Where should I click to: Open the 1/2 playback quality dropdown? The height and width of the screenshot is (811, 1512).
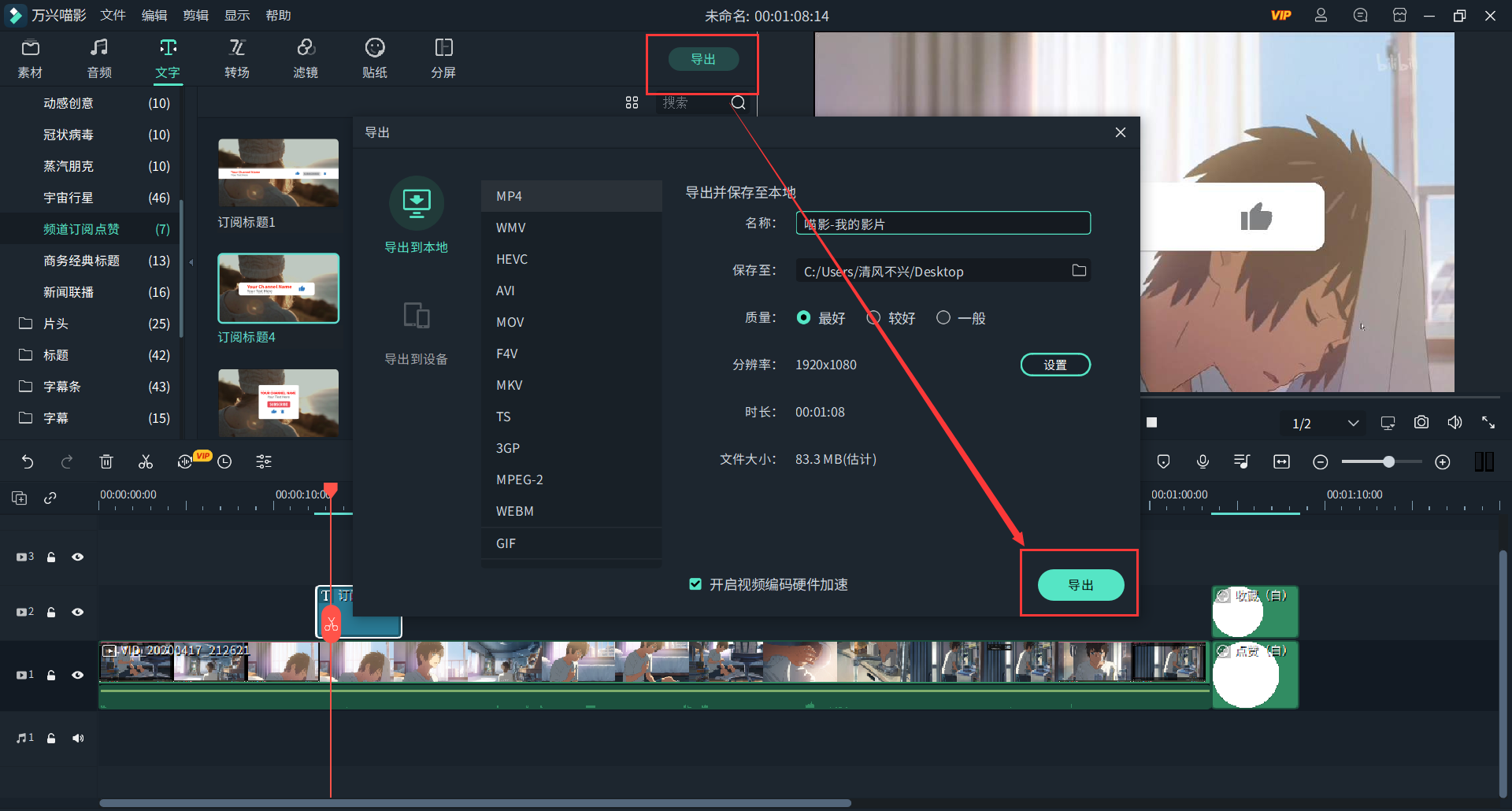click(x=1322, y=423)
